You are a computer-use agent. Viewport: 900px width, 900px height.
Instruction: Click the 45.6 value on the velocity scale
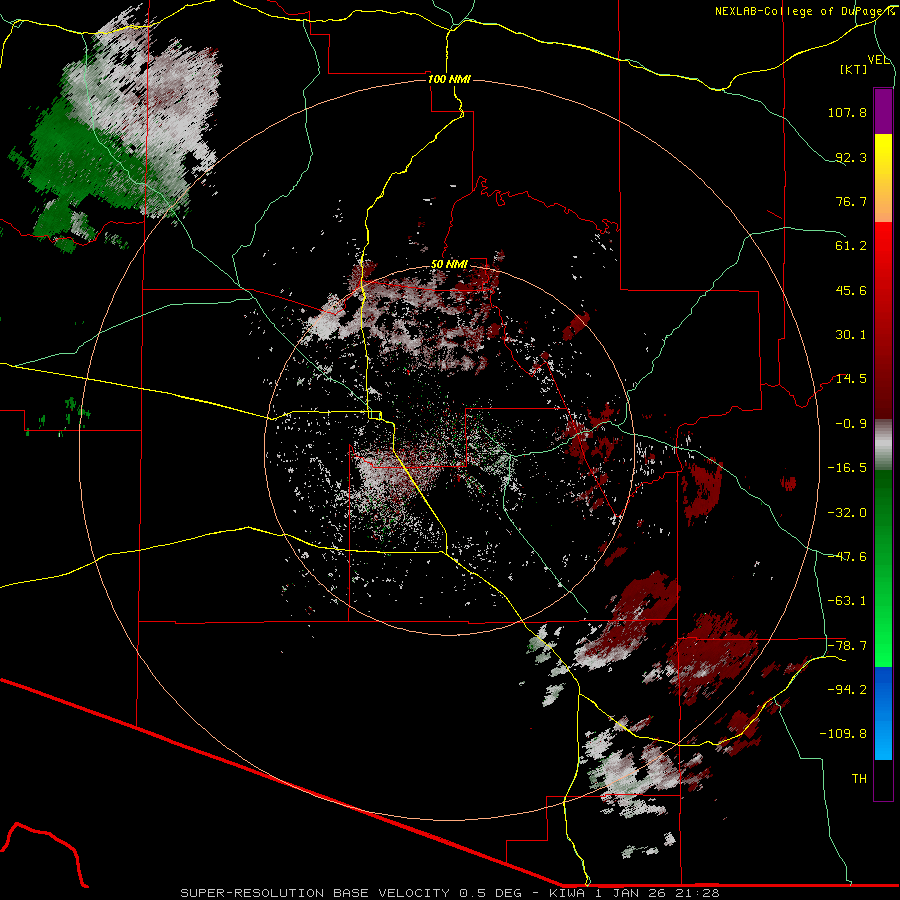click(x=851, y=290)
